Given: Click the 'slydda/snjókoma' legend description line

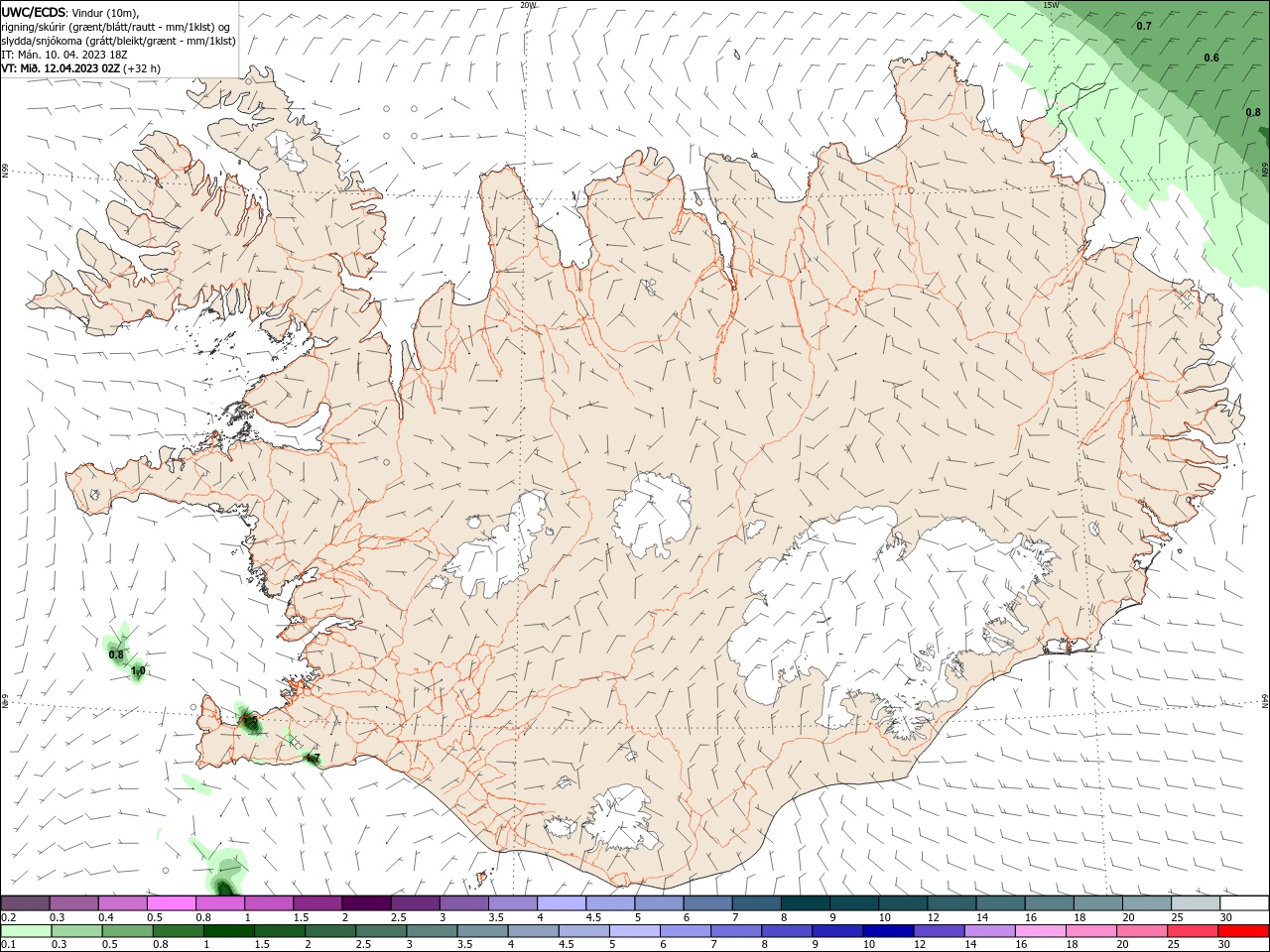Looking at the screenshot, I should click(x=119, y=41).
